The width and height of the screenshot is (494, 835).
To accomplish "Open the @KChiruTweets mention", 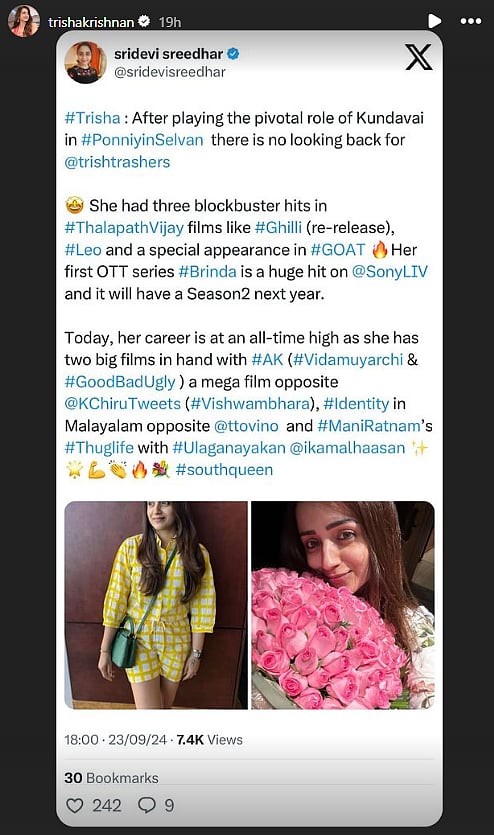I will [x=122, y=404].
